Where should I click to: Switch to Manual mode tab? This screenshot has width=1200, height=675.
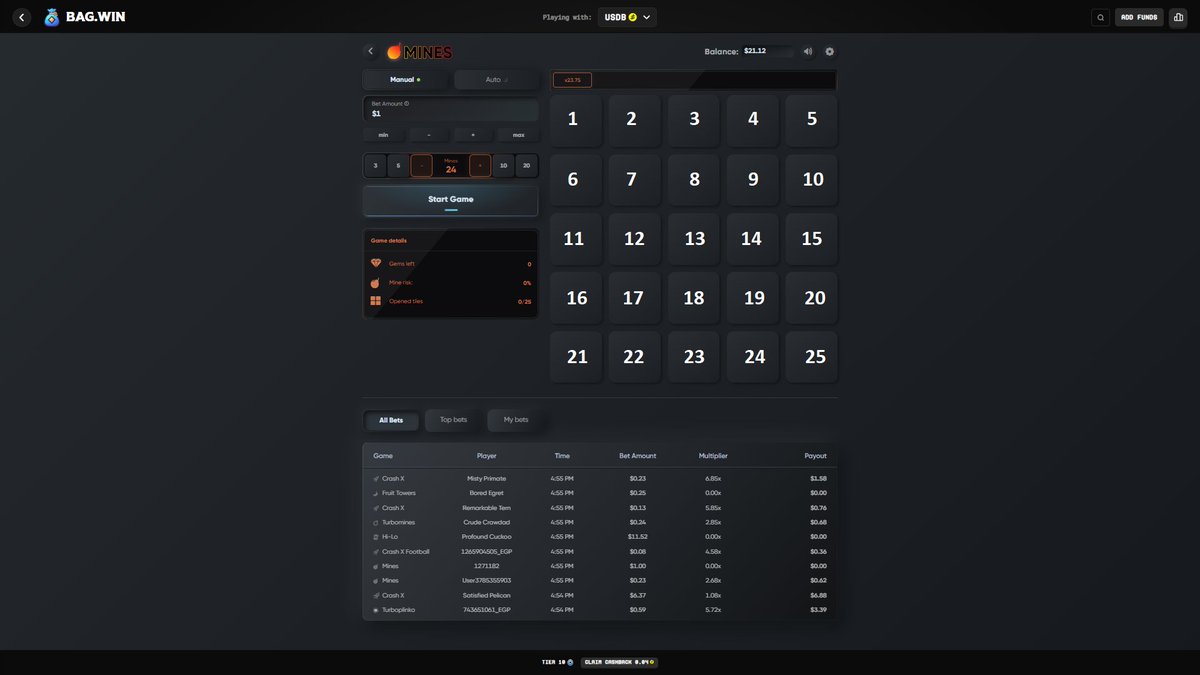pyautogui.click(x=405, y=79)
